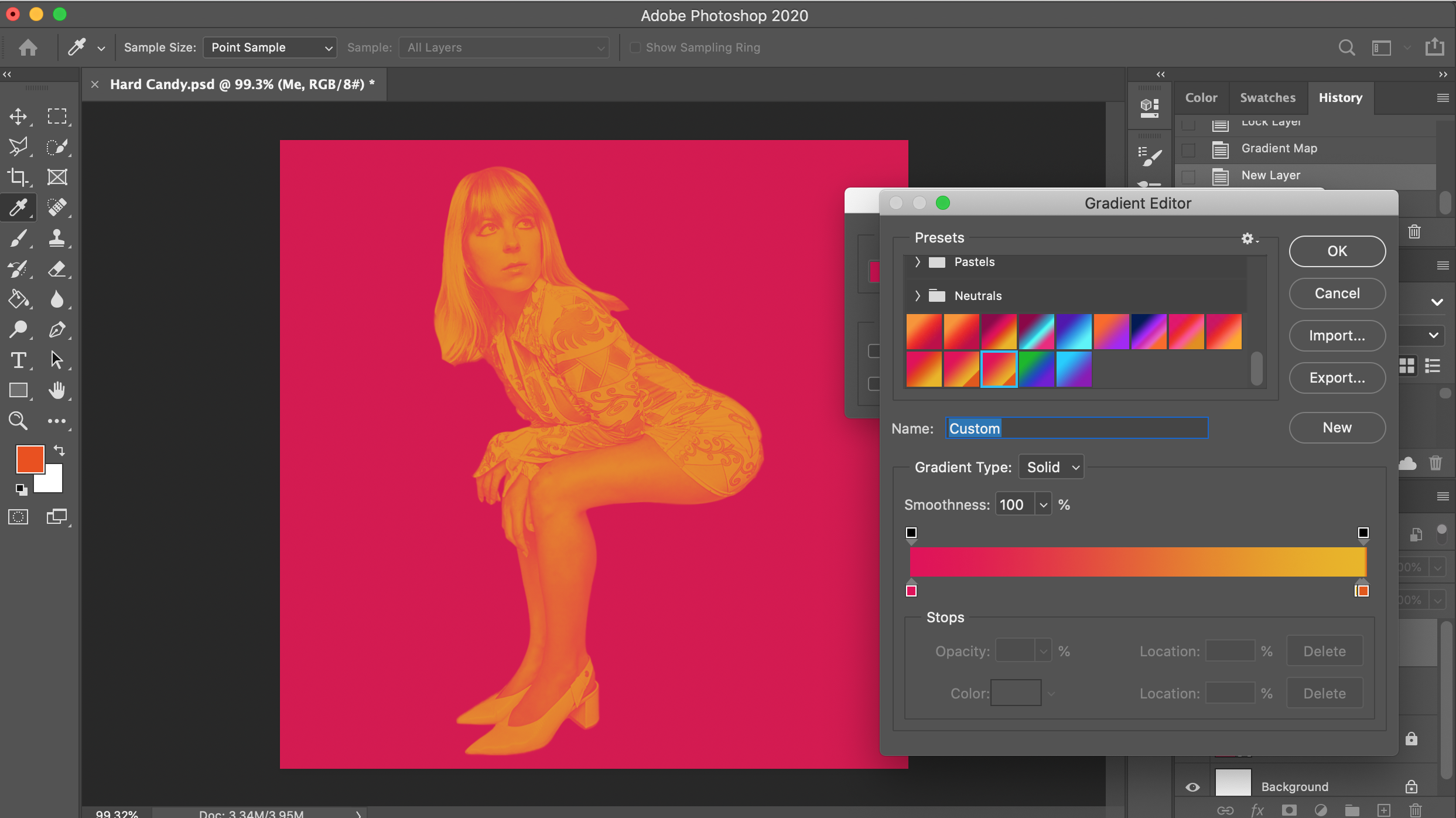Select the Eraser tool
The height and width of the screenshot is (818, 1456).
click(x=57, y=269)
